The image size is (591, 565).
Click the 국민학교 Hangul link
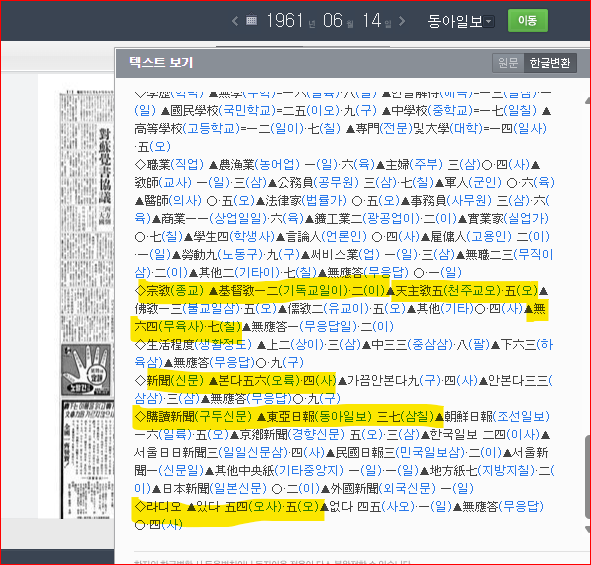point(247,110)
